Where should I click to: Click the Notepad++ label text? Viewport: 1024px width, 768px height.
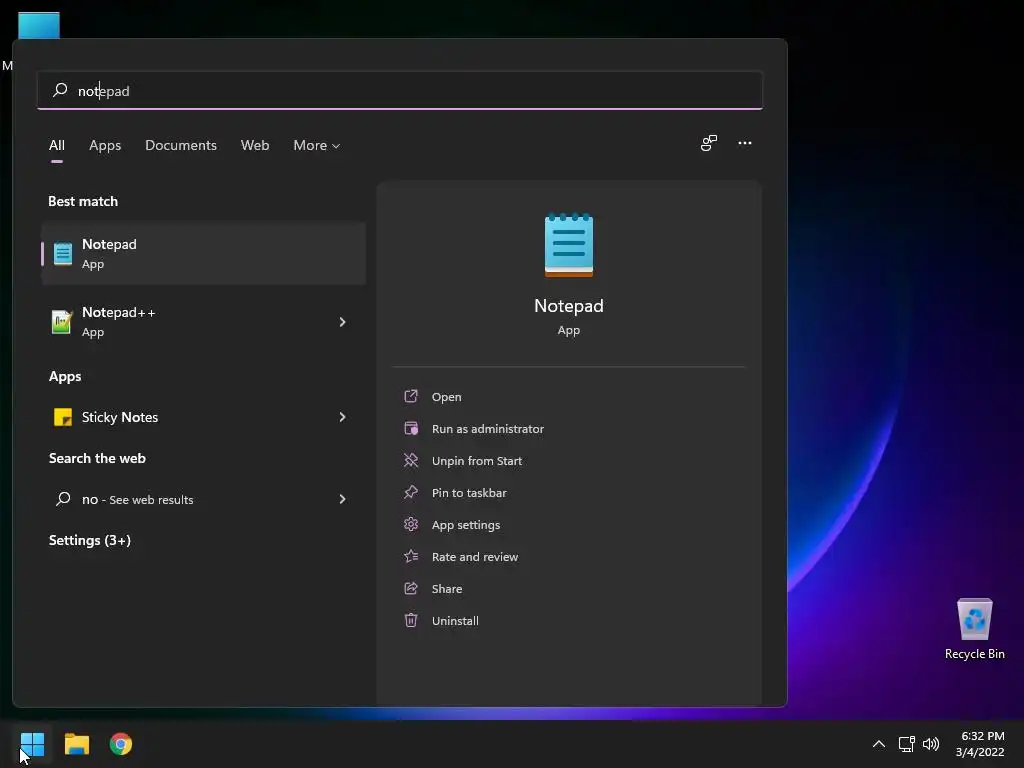(x=118, y=312)
